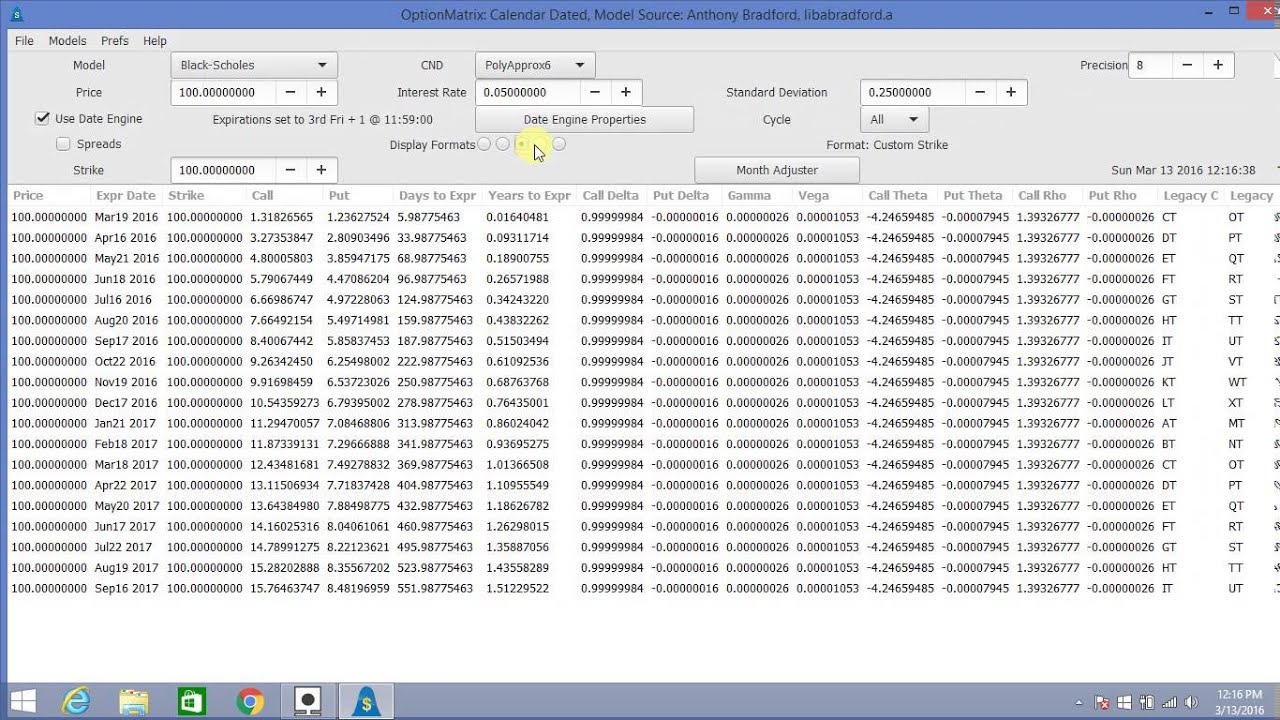Open the CND dropdown showing PolyApprox6
The image size is (1280, 720).
click(x=535, y=65)
